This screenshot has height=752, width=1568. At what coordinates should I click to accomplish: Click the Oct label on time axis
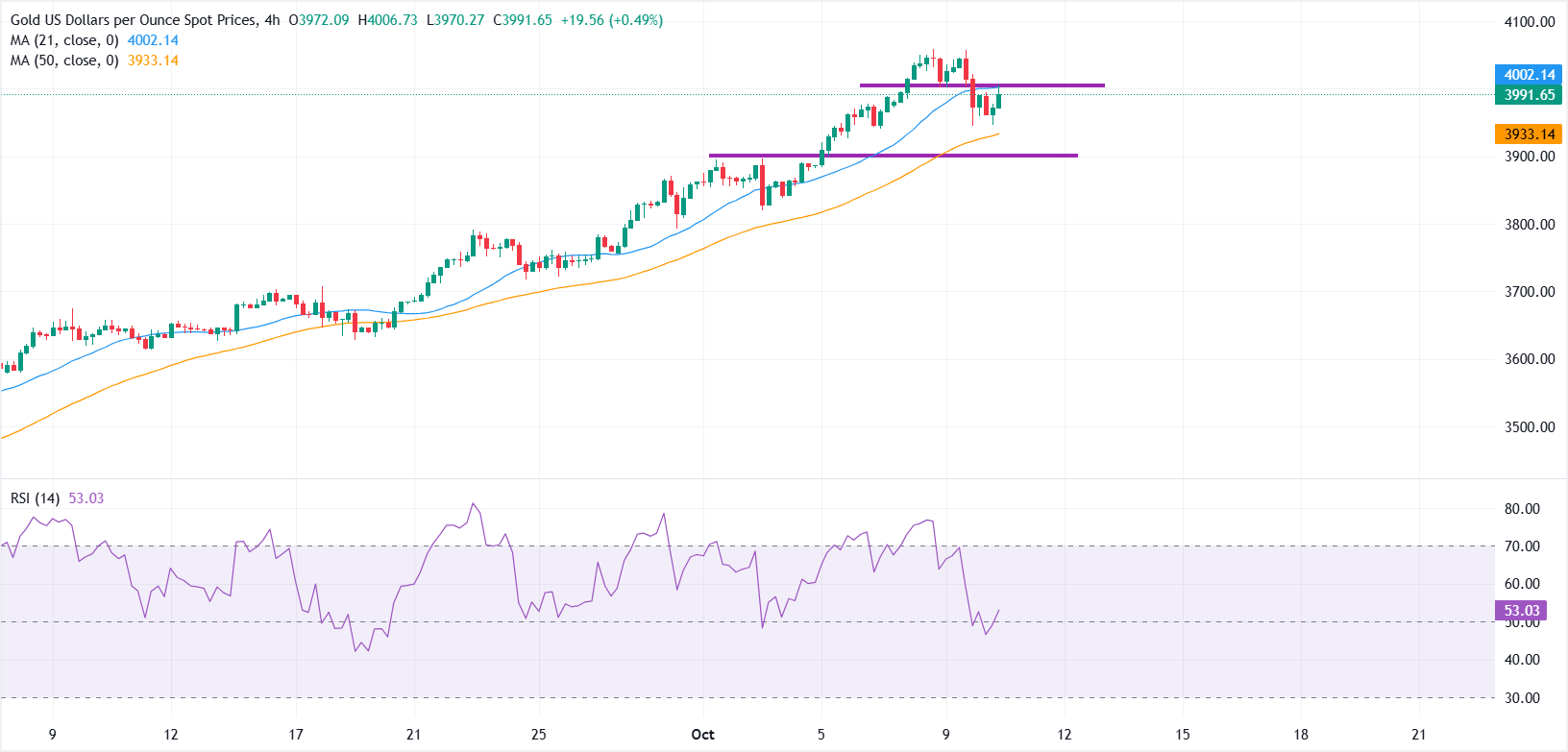pos(702,735)
